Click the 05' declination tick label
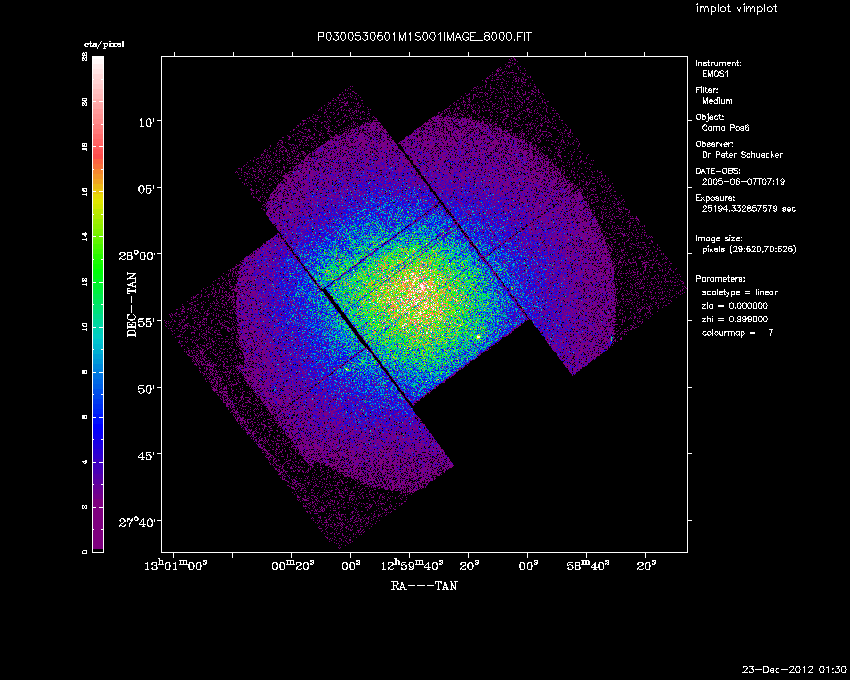Image resolution: width=850 pixels, height=680 pixels. 146,189
